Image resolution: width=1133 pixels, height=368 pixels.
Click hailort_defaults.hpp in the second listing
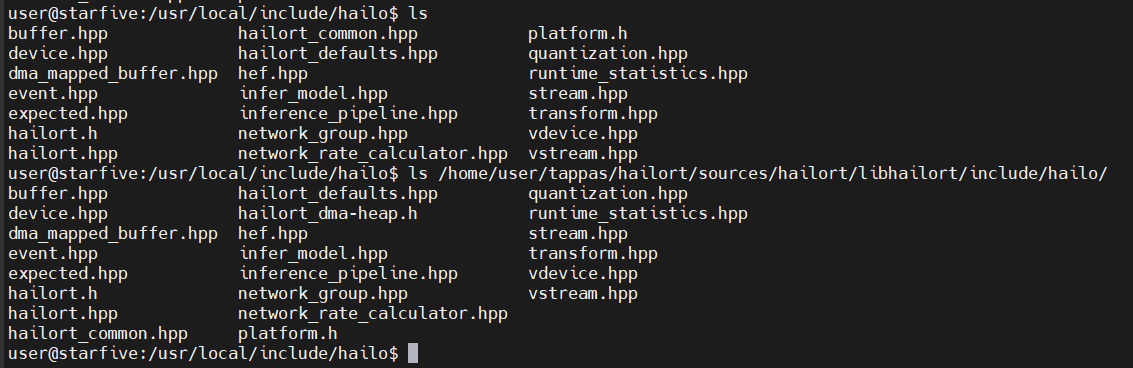point(337,194)
